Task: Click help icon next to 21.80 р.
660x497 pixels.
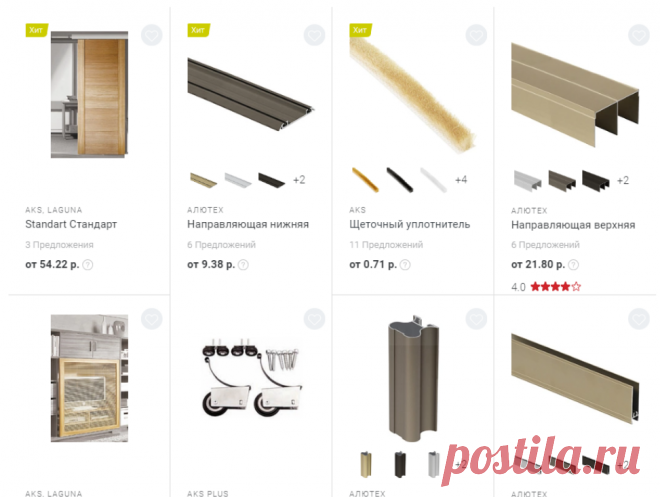Action: click(573, 265)
